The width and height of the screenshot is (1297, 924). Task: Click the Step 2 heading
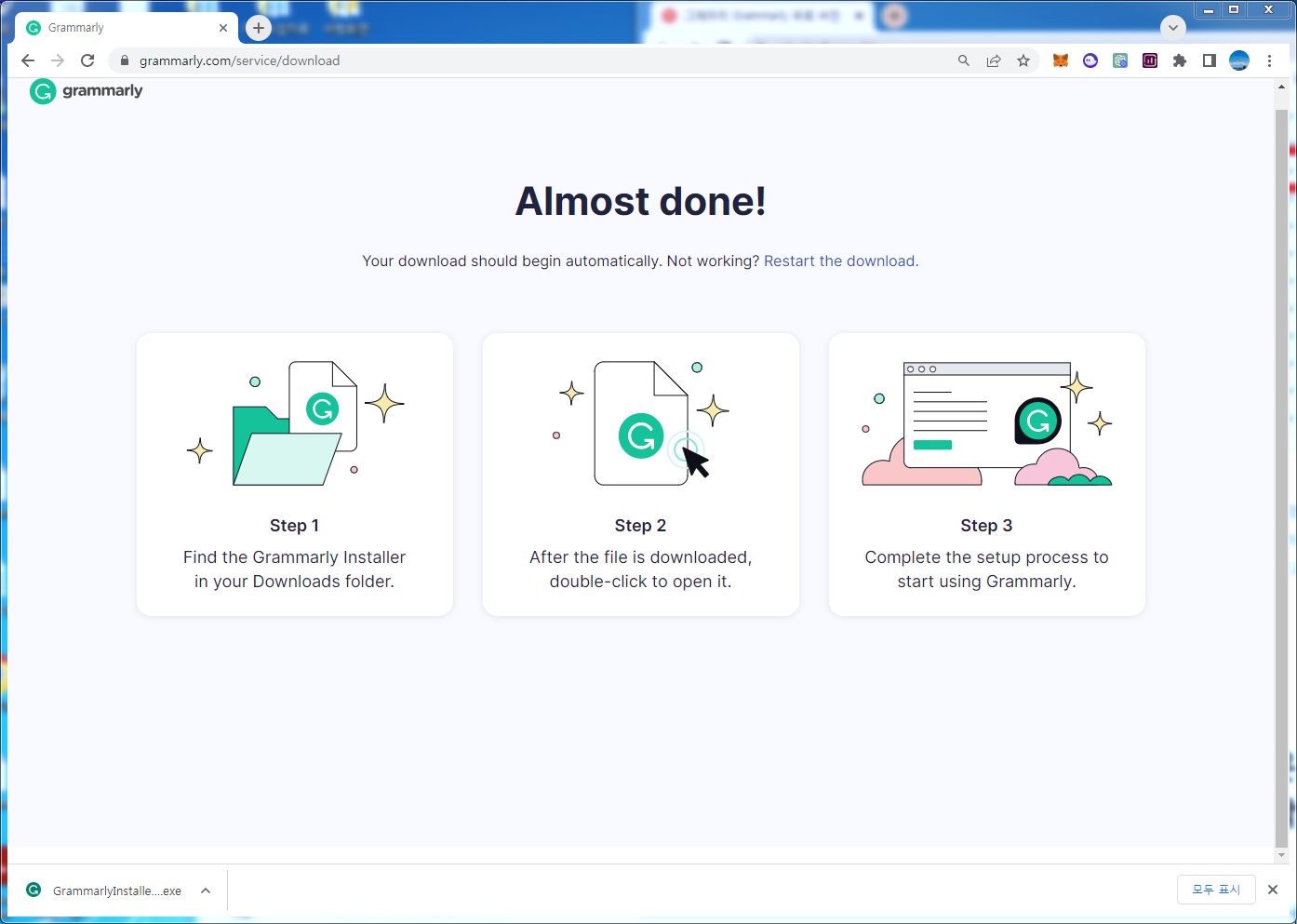[641, 526]
